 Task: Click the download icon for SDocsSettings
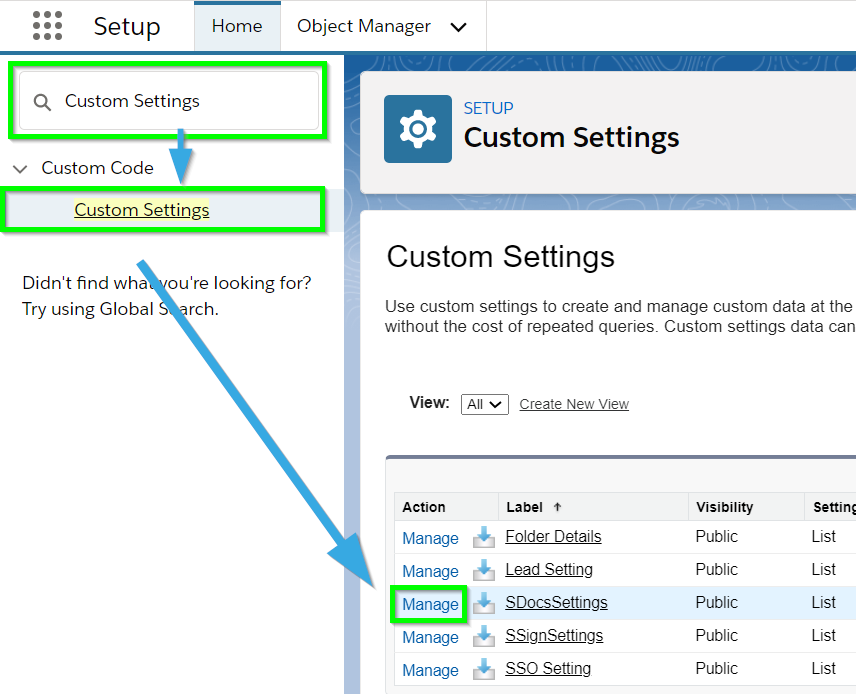[484, 603]
